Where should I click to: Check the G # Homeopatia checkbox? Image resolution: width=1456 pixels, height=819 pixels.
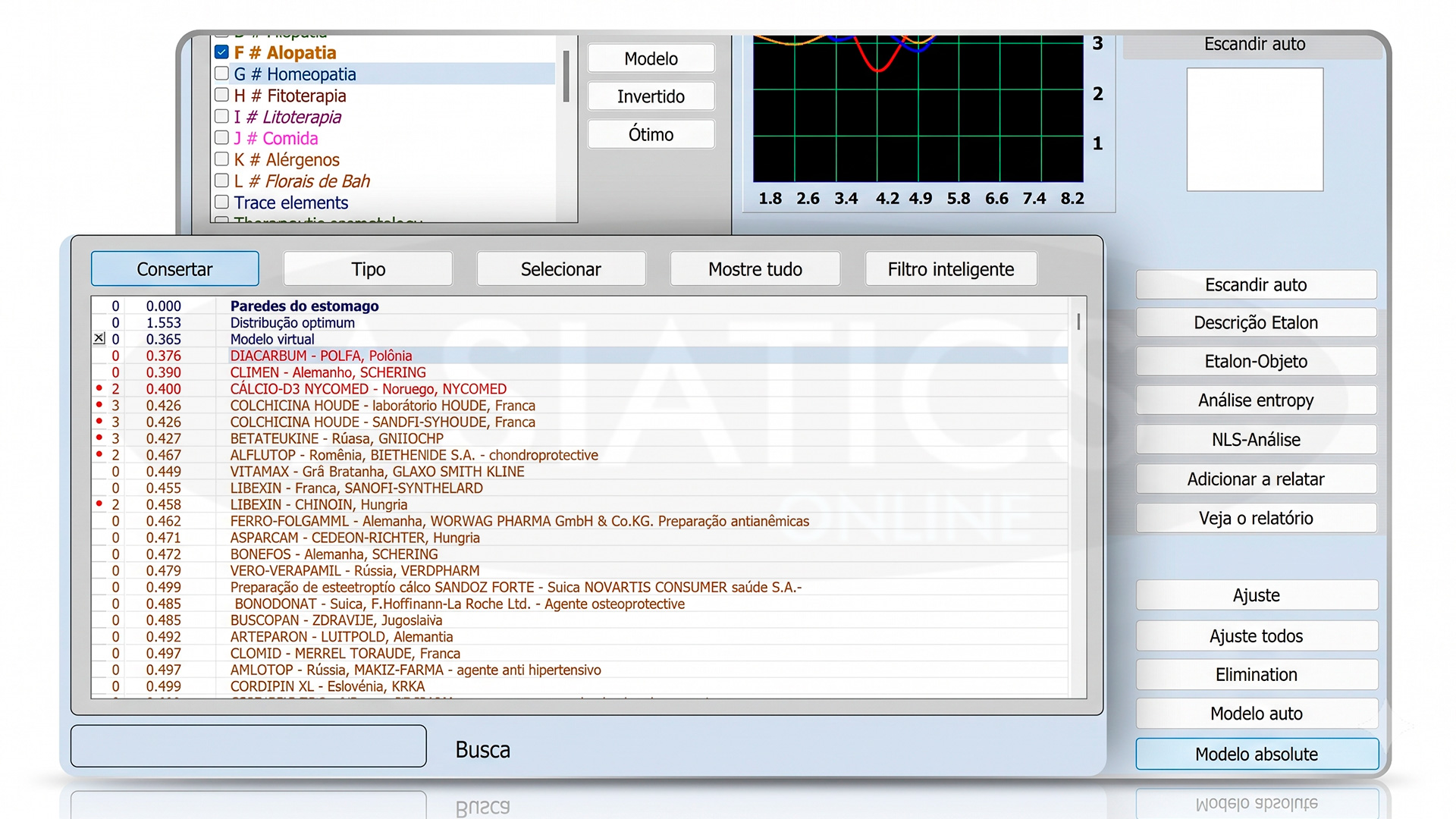point(221,74)
